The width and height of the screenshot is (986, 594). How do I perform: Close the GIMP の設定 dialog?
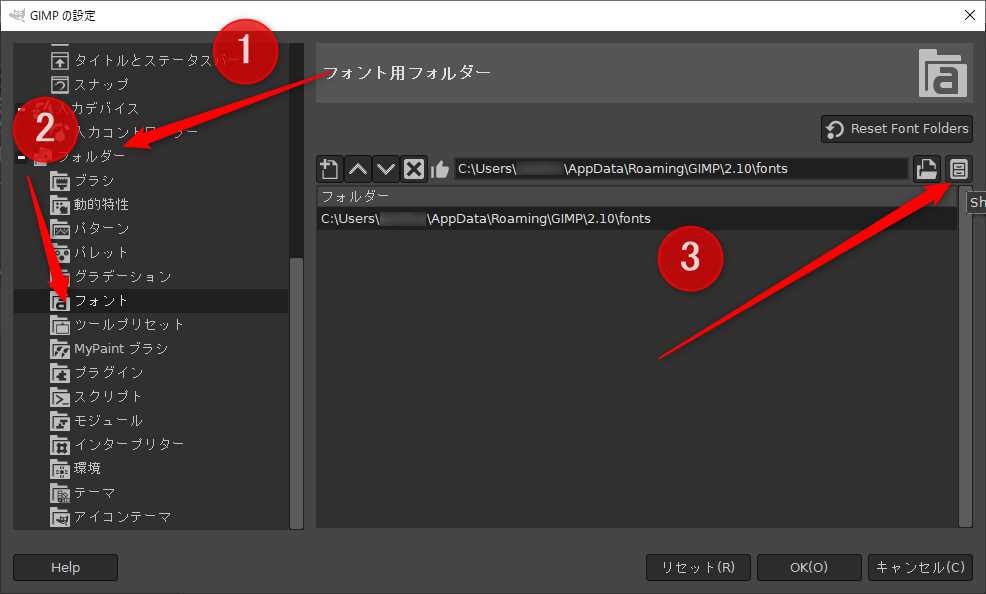pyautogui.click(x=970, y=16)
